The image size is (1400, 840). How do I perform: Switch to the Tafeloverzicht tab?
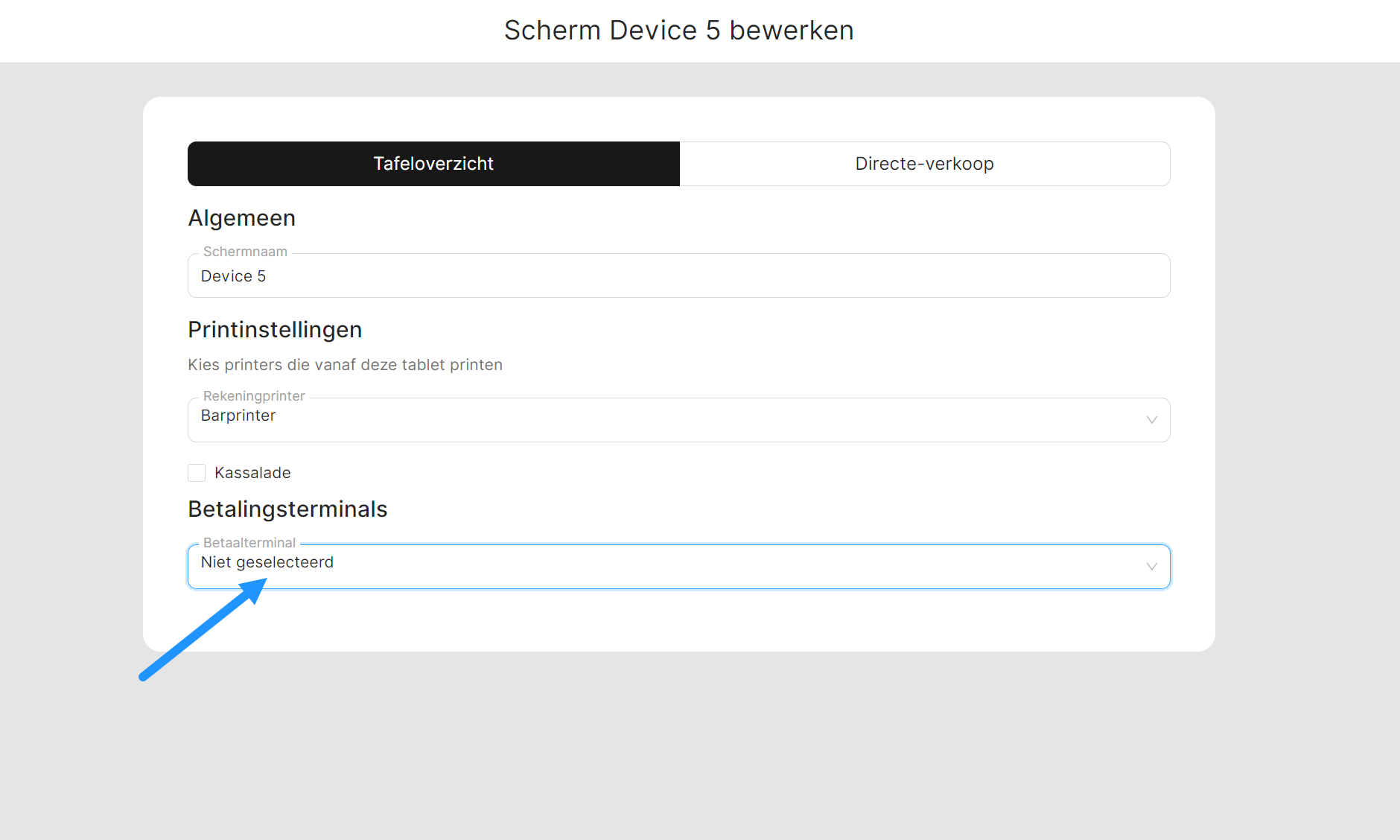pyautogui.click(x=433, y=164)
